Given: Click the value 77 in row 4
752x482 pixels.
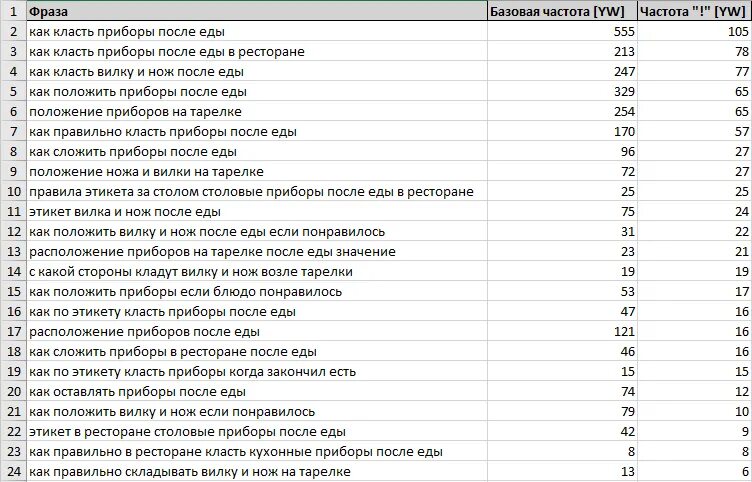Looking at the screenshot, I should pos(741,71).
